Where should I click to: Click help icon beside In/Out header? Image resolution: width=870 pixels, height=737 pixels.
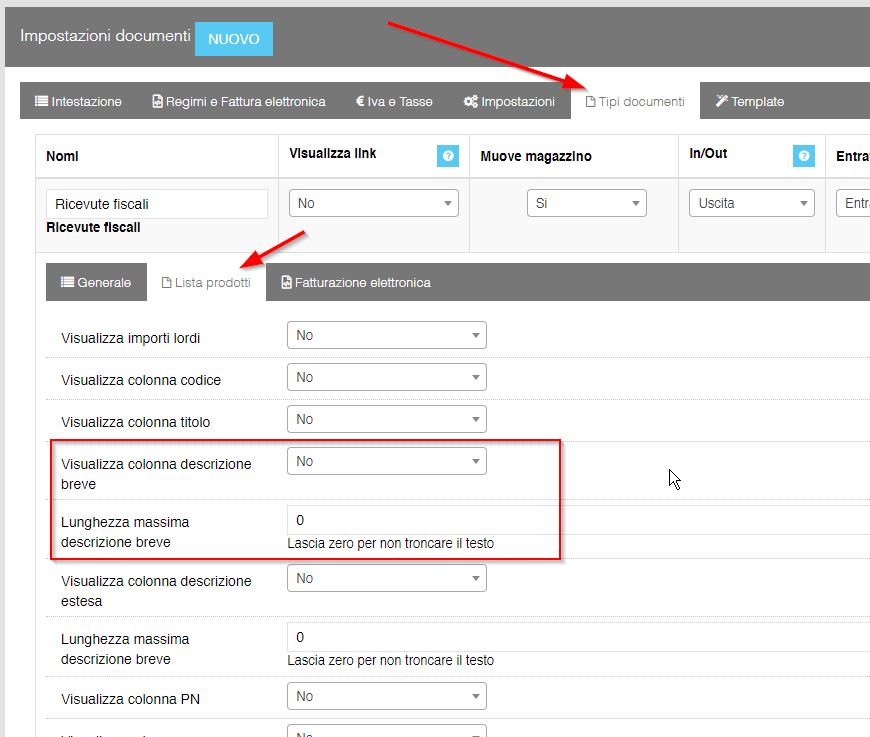point(803,156)
